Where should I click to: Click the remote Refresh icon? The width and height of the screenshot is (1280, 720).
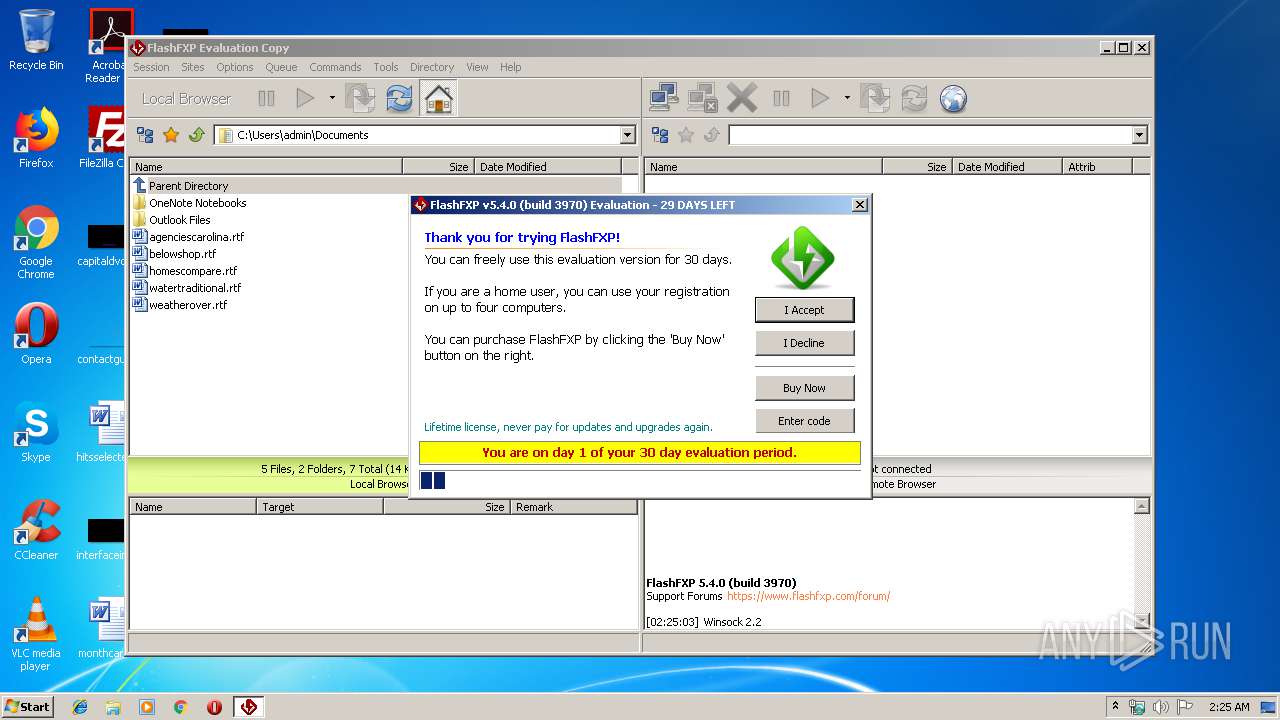(x=914, y=98)
